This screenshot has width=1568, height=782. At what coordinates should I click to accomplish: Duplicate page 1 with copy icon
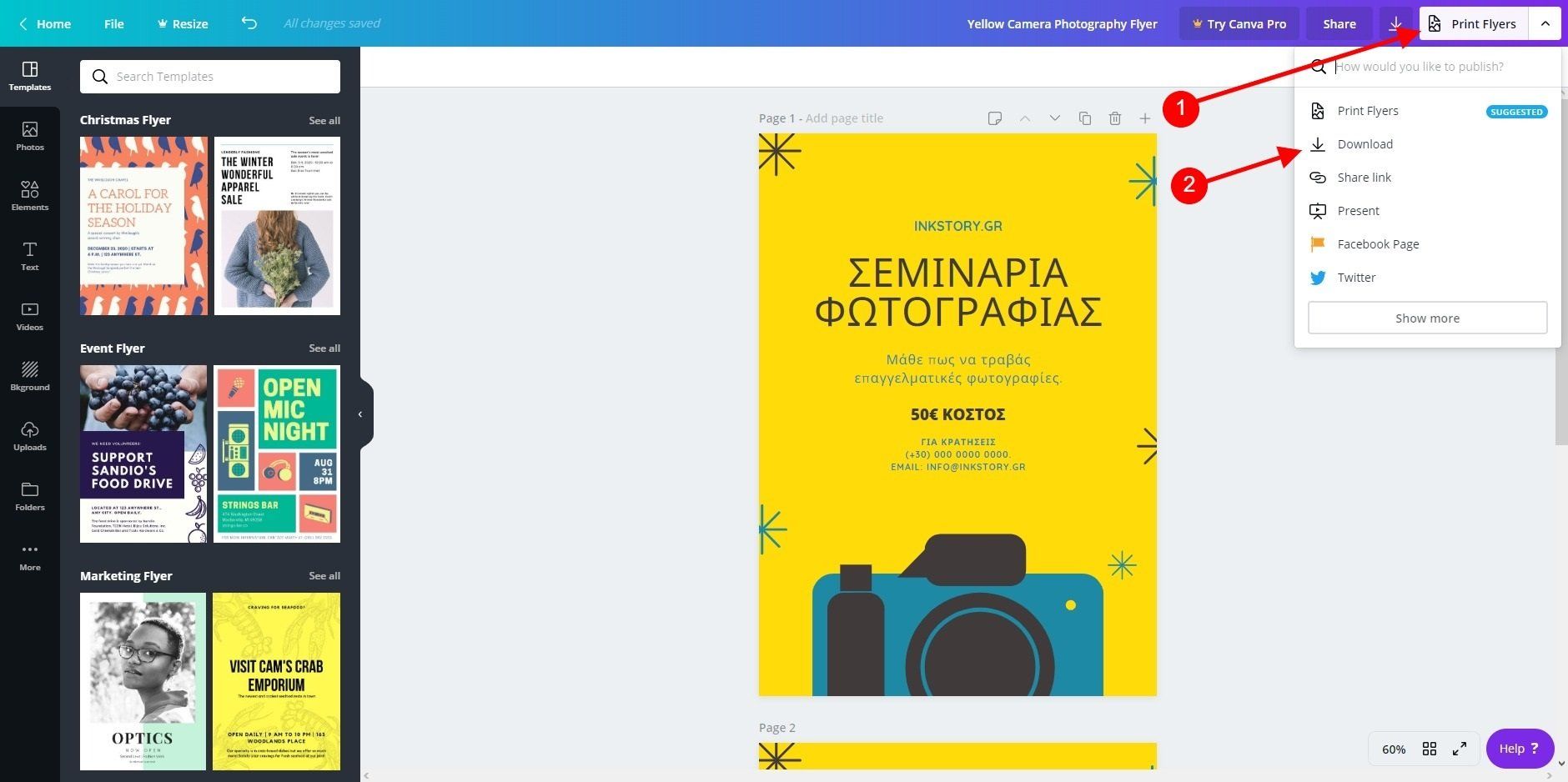click(1084, 118)
